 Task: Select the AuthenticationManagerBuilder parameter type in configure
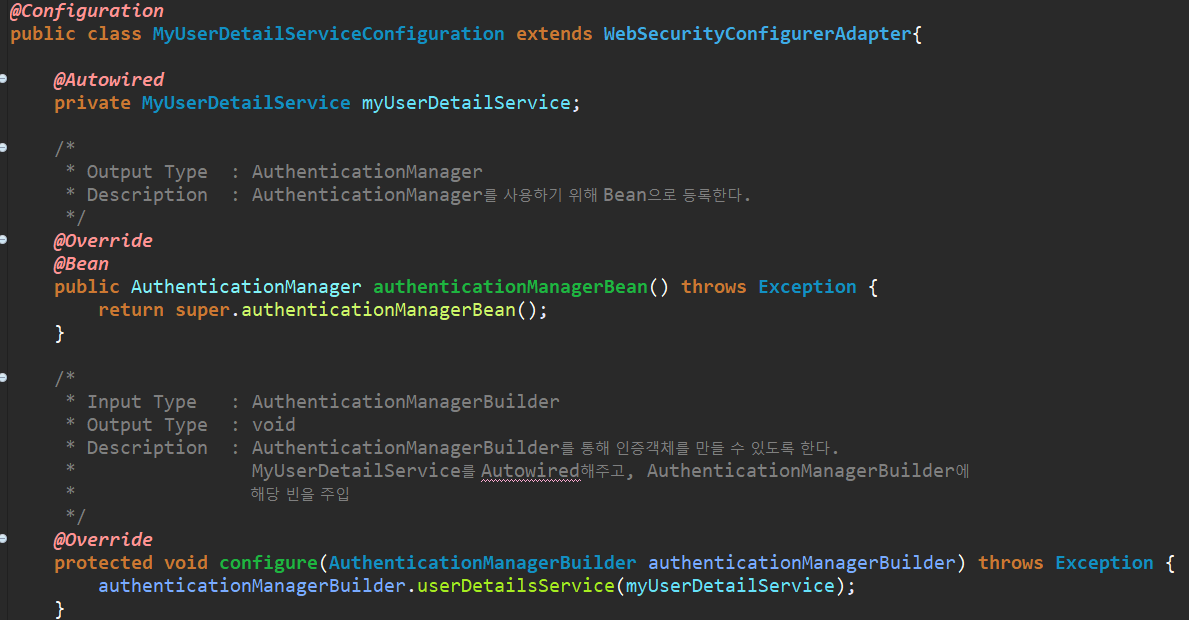[482, 563]
